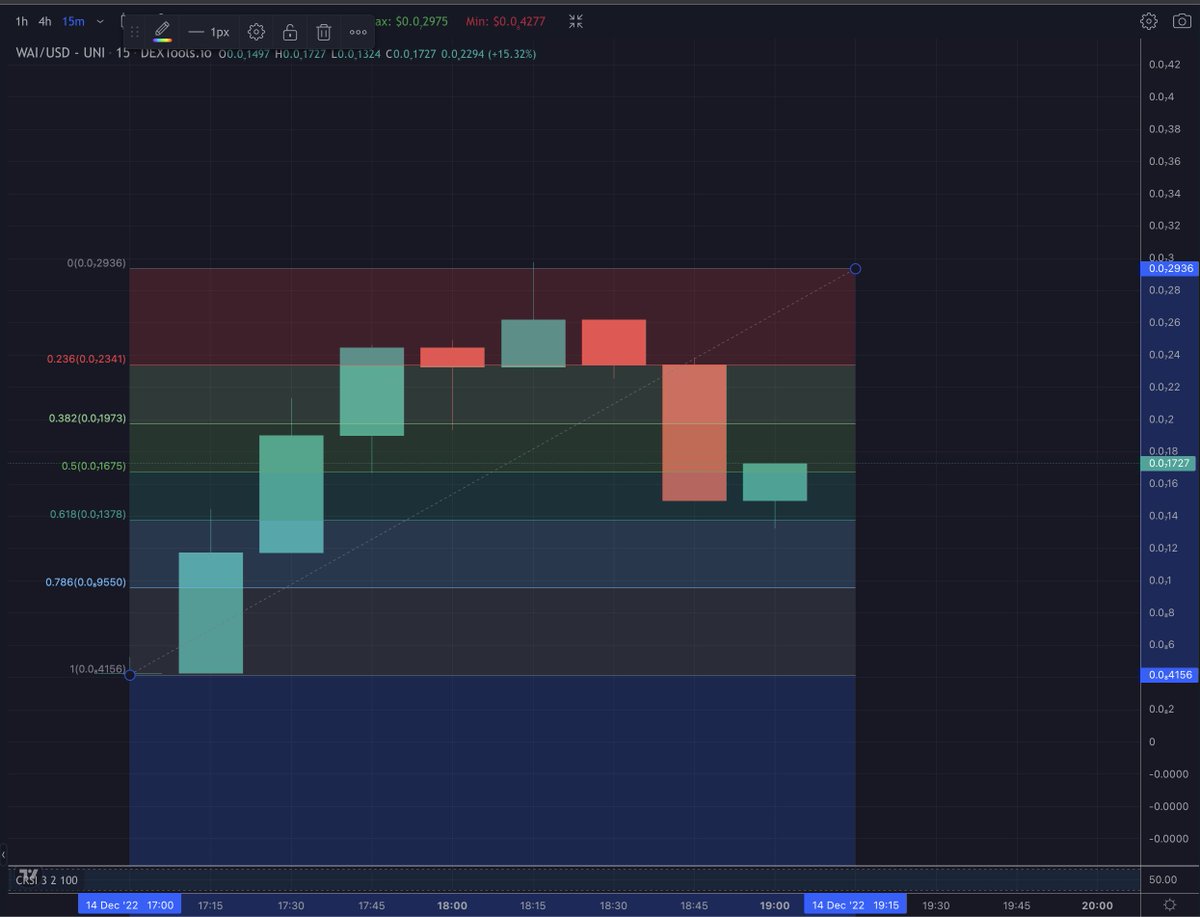Click the 1(0.0₄4156) Fib level label
The width and height of the screenshot is (1200, 917).
tap(98, 669)
